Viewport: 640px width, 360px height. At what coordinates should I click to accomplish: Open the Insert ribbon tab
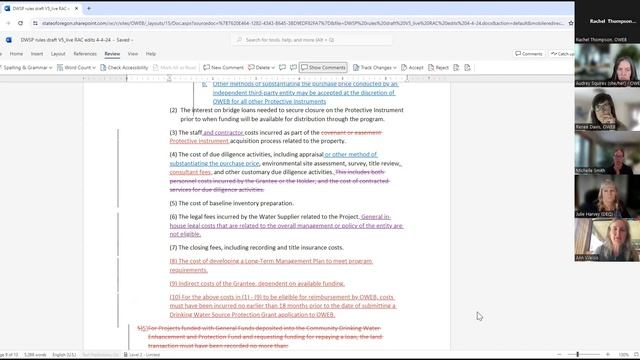37,54
